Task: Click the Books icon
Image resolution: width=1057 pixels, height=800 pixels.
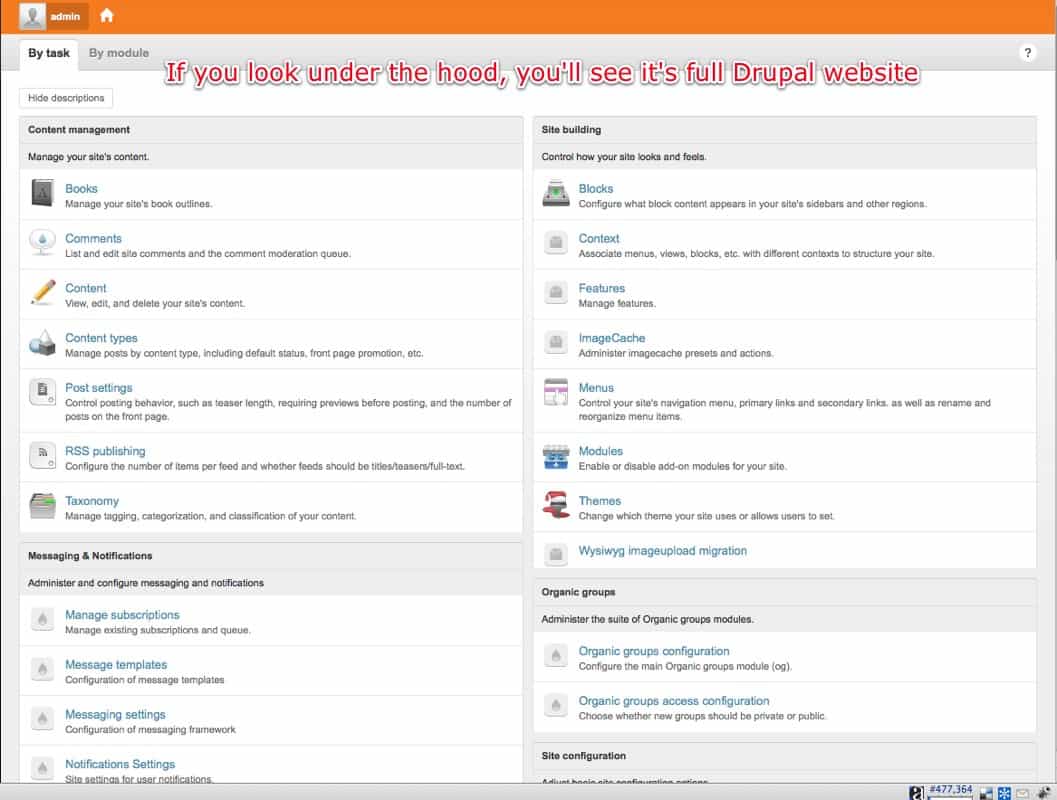Action: pyautogui.click(x=42, y=193)
